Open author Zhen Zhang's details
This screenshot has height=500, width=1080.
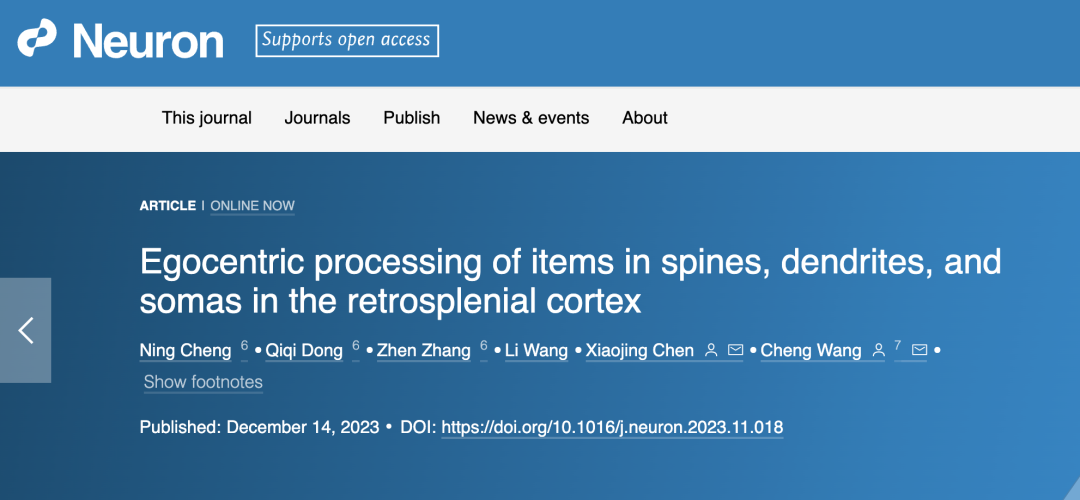pos(423,351)
